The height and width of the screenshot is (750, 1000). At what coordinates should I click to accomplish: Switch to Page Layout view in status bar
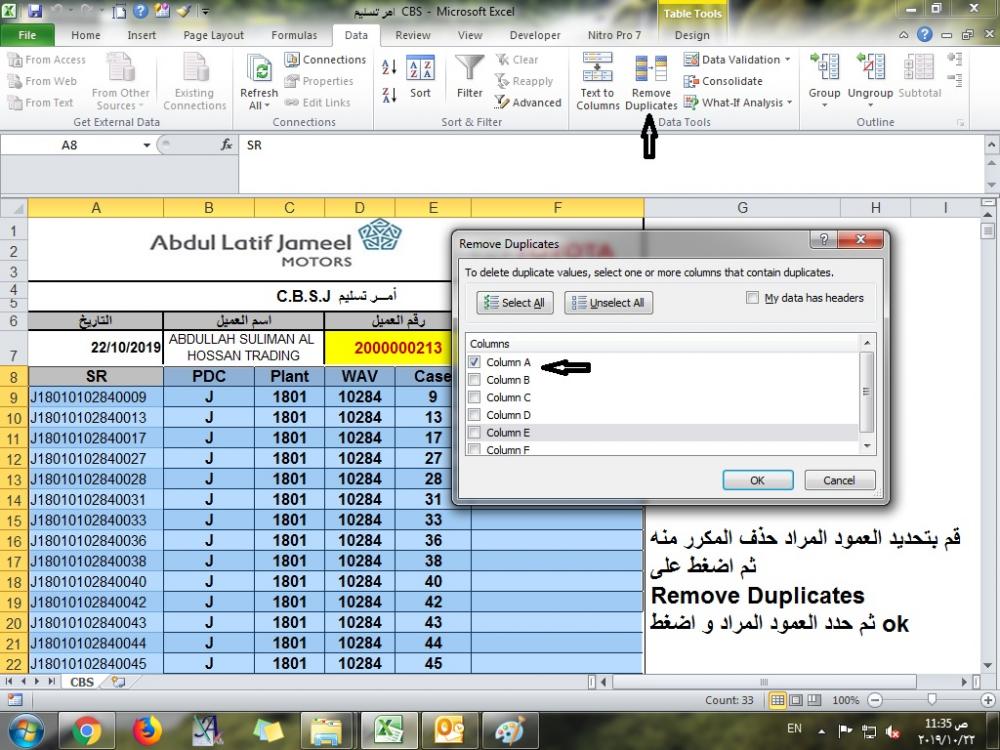796,700
